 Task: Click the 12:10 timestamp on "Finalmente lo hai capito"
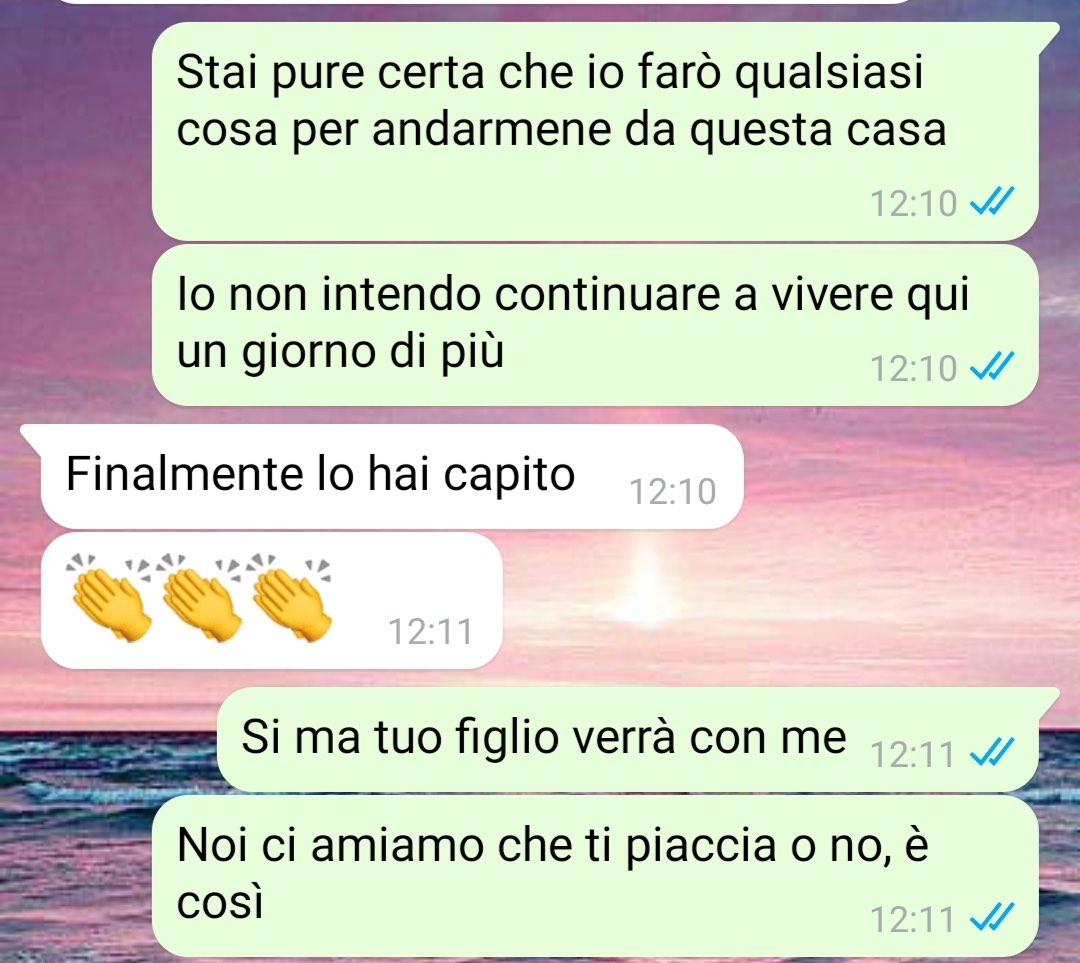pyautogui.click(x=673, y=491)
